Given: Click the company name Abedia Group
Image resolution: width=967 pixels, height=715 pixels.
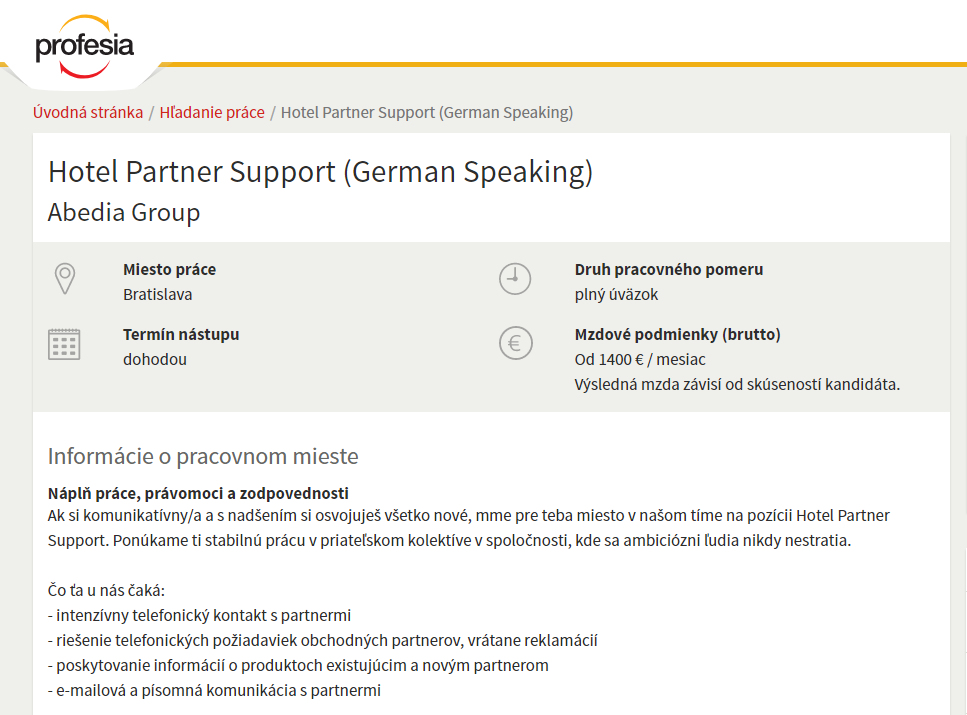Looking at the screenshot, I should [124, 212].
